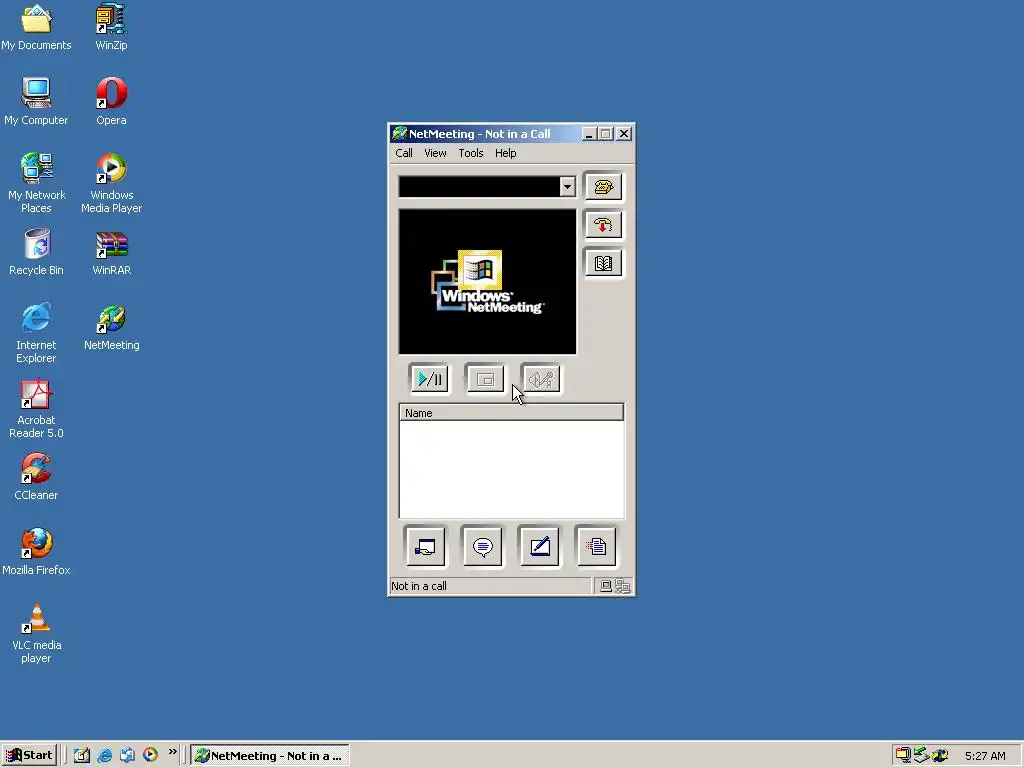This screenshot has height=768, width=1024.
Task: Launch Outlook Express from quick launch
Action: [127, 756]
